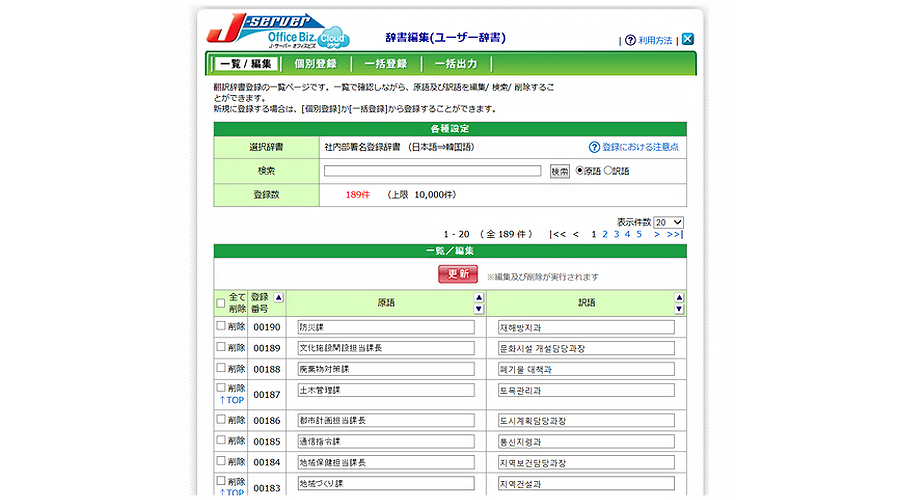The height and width of the screenshot is (500, 900).
Task: Go to page 4
Action: click(627, 234)
